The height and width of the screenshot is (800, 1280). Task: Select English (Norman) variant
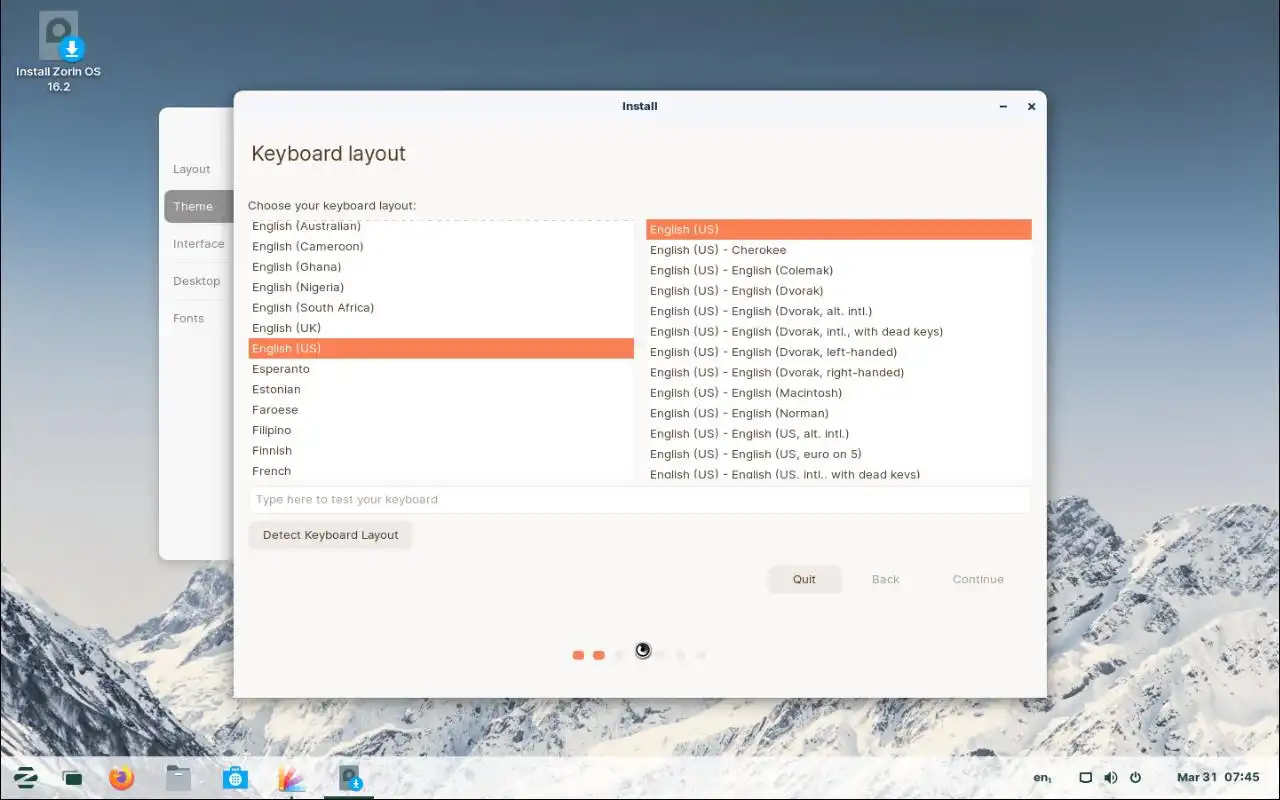point(839,413)
